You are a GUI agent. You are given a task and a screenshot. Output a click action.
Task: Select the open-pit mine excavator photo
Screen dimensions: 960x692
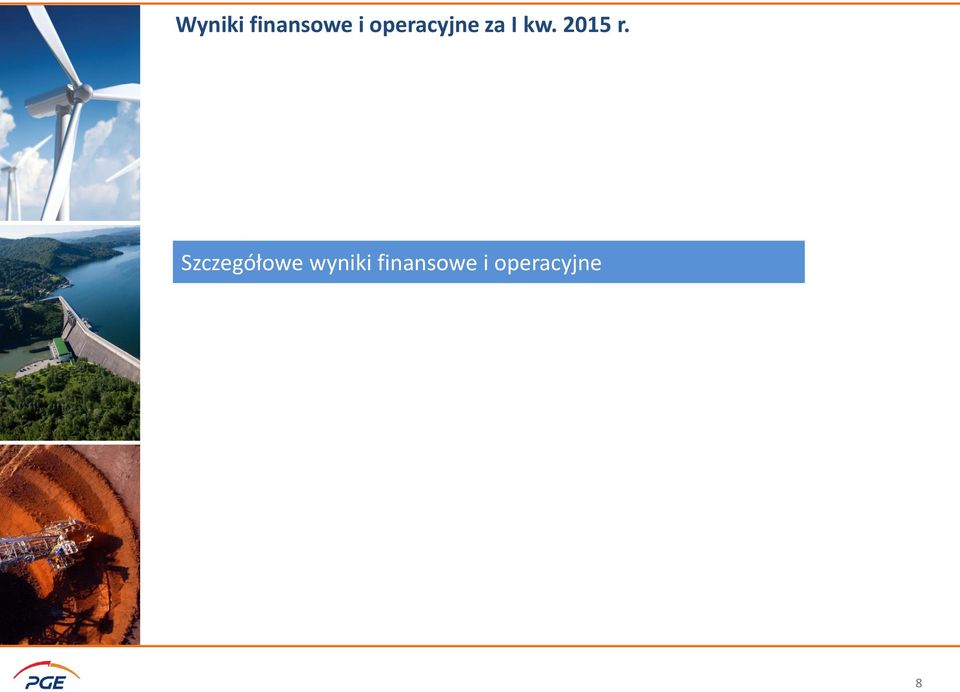[x=70, y=544]
